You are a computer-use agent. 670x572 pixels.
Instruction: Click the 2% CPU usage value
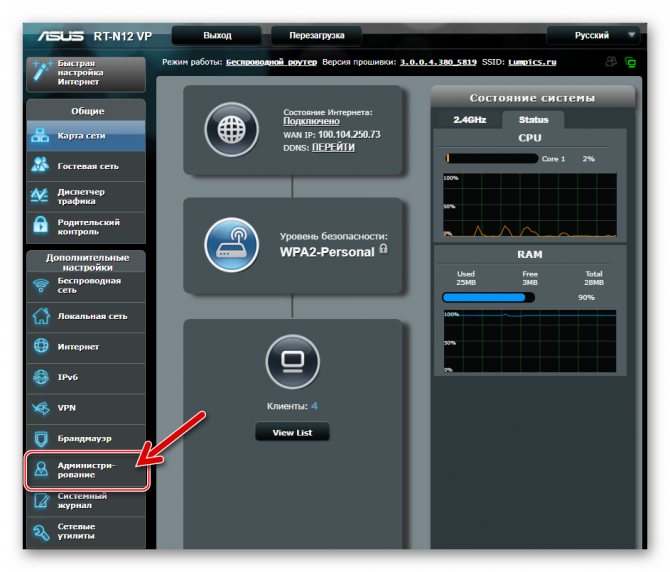(x=588, y=159)
